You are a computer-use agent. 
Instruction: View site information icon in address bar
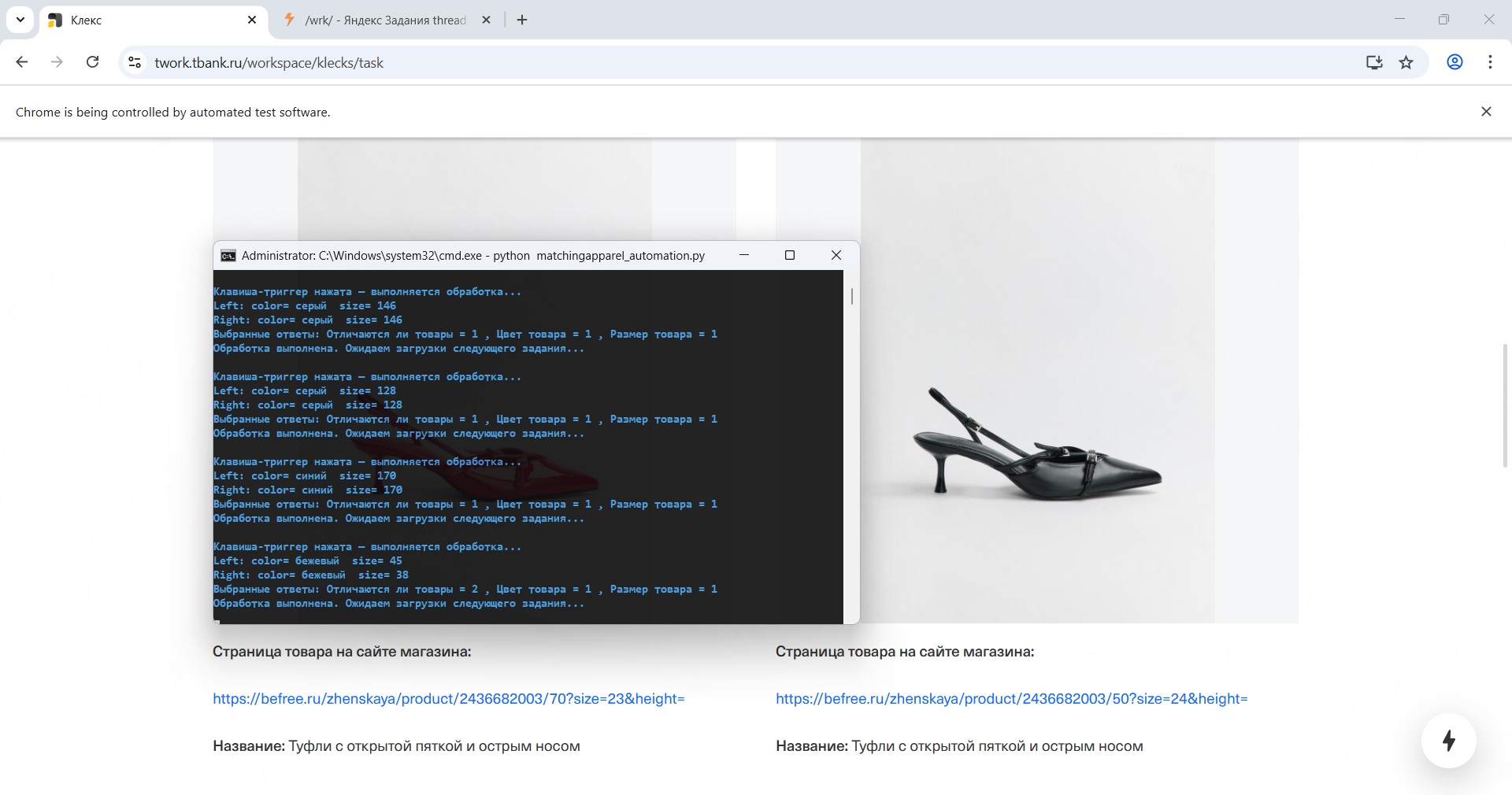pos(135,62)
